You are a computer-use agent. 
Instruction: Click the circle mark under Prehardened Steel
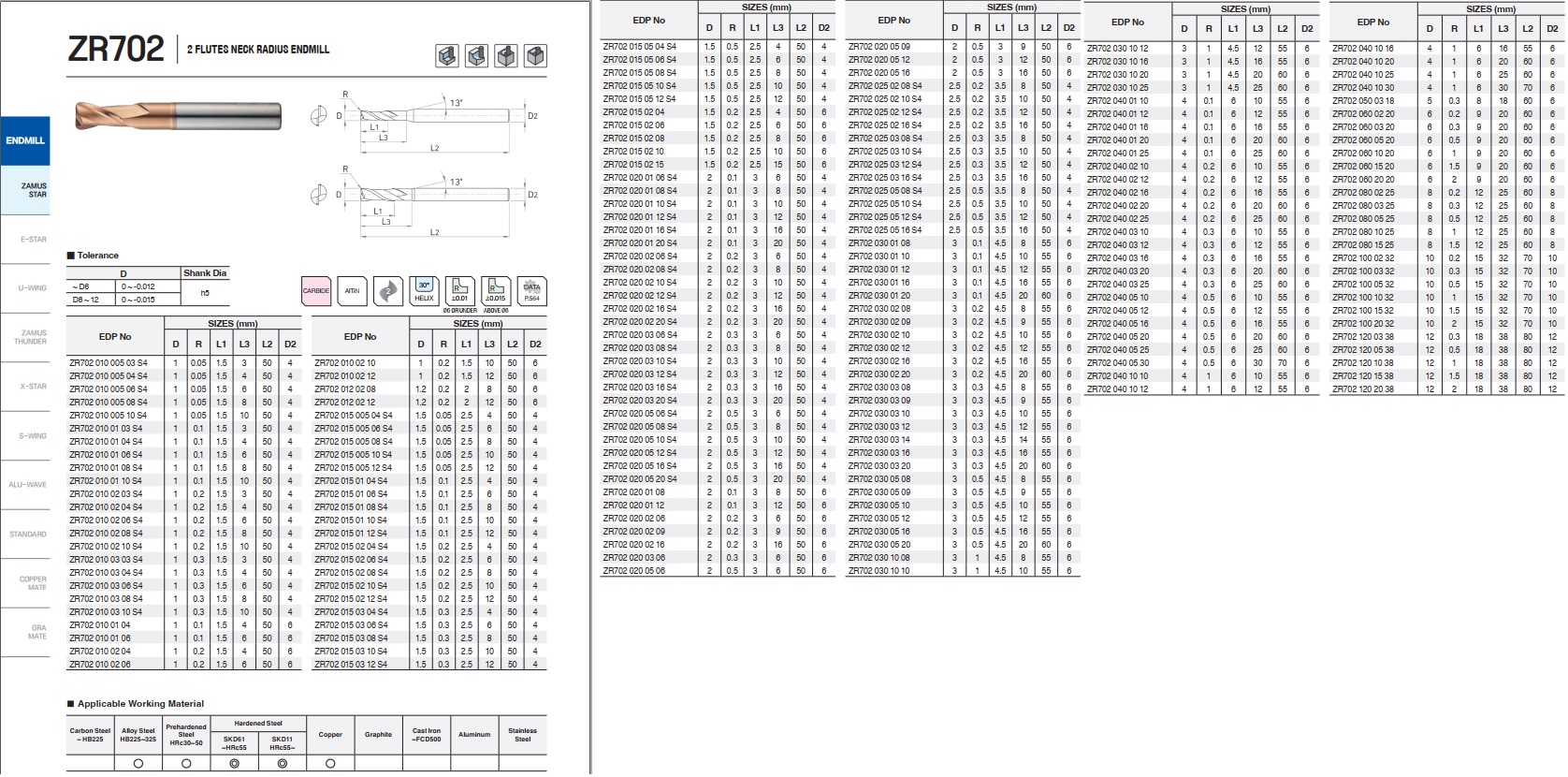click(x=186, y=764)
